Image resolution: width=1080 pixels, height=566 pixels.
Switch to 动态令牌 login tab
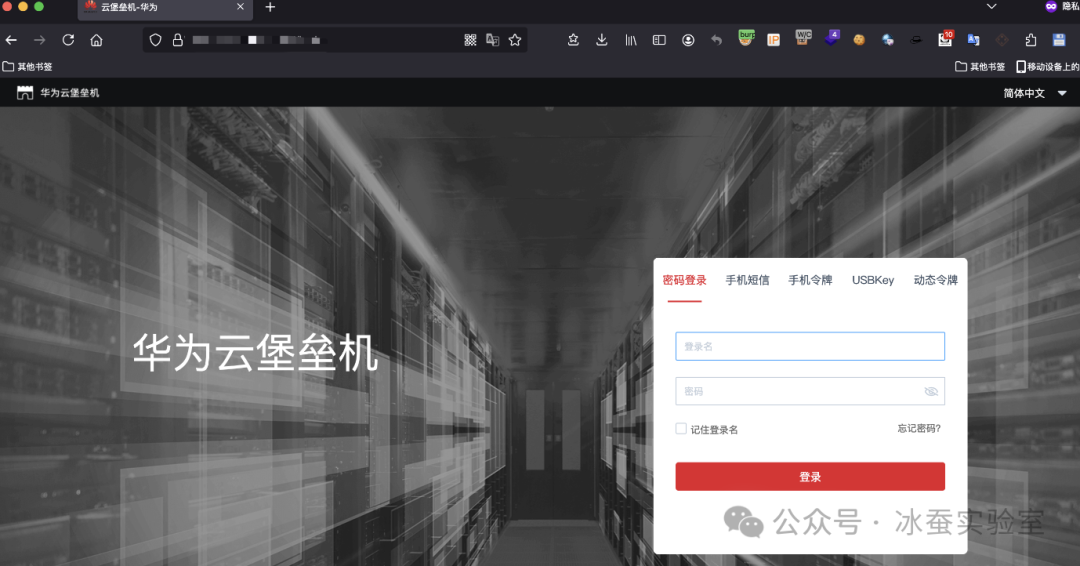[x=935, y=280]
